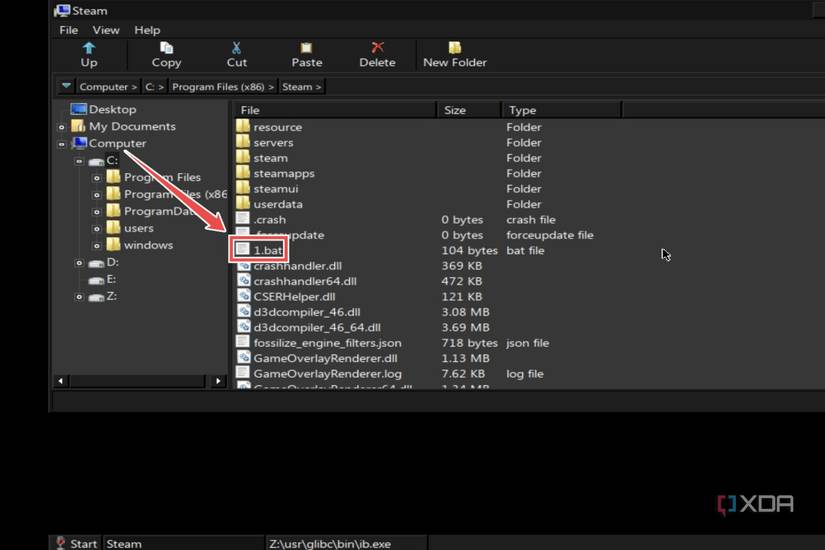Go to Program Files (x86) breadcrumb
The height and width of the screenshot is (550, 825).
(x=223, y=87)
